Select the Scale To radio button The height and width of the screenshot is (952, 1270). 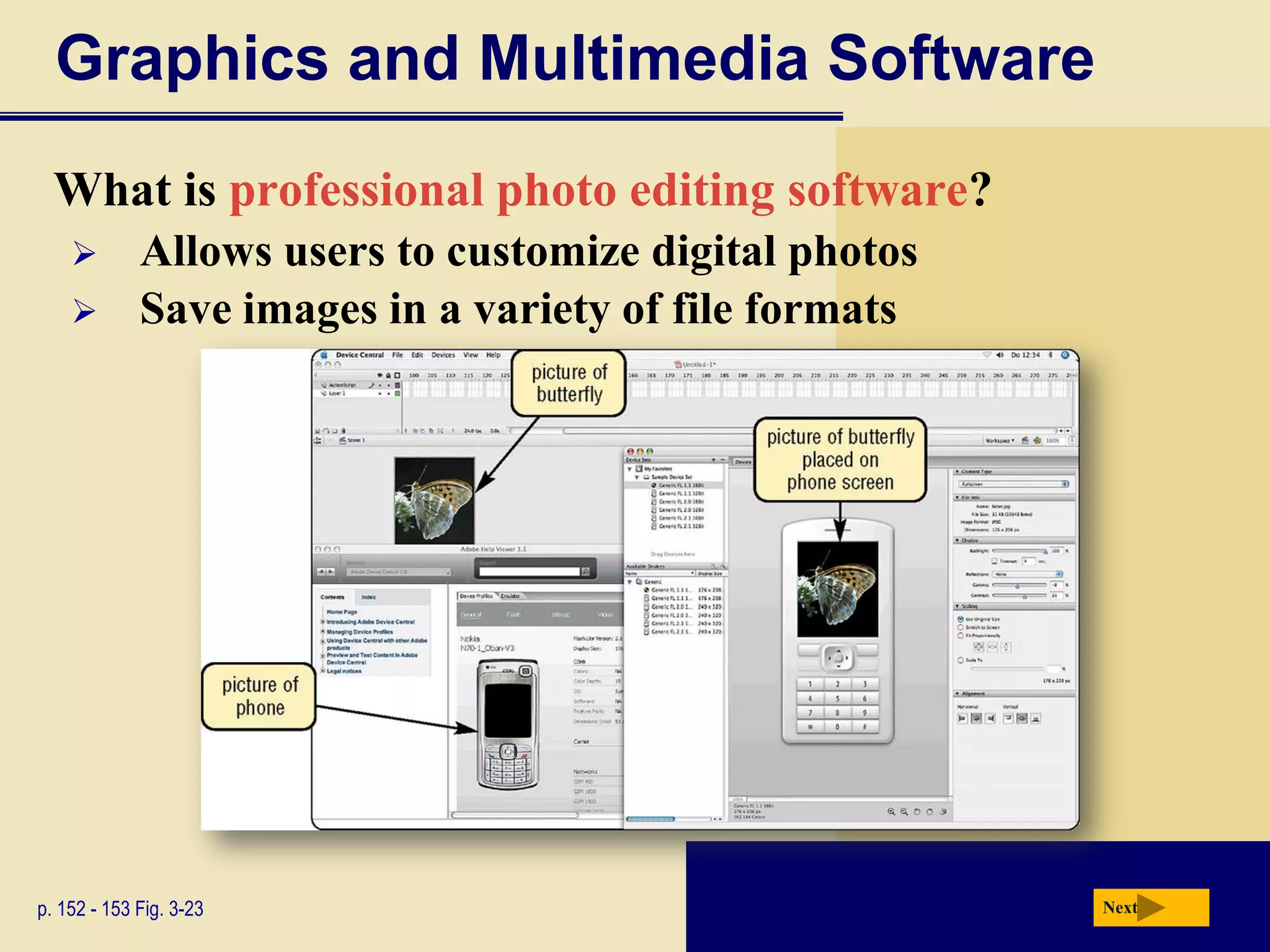pos(961,660)
